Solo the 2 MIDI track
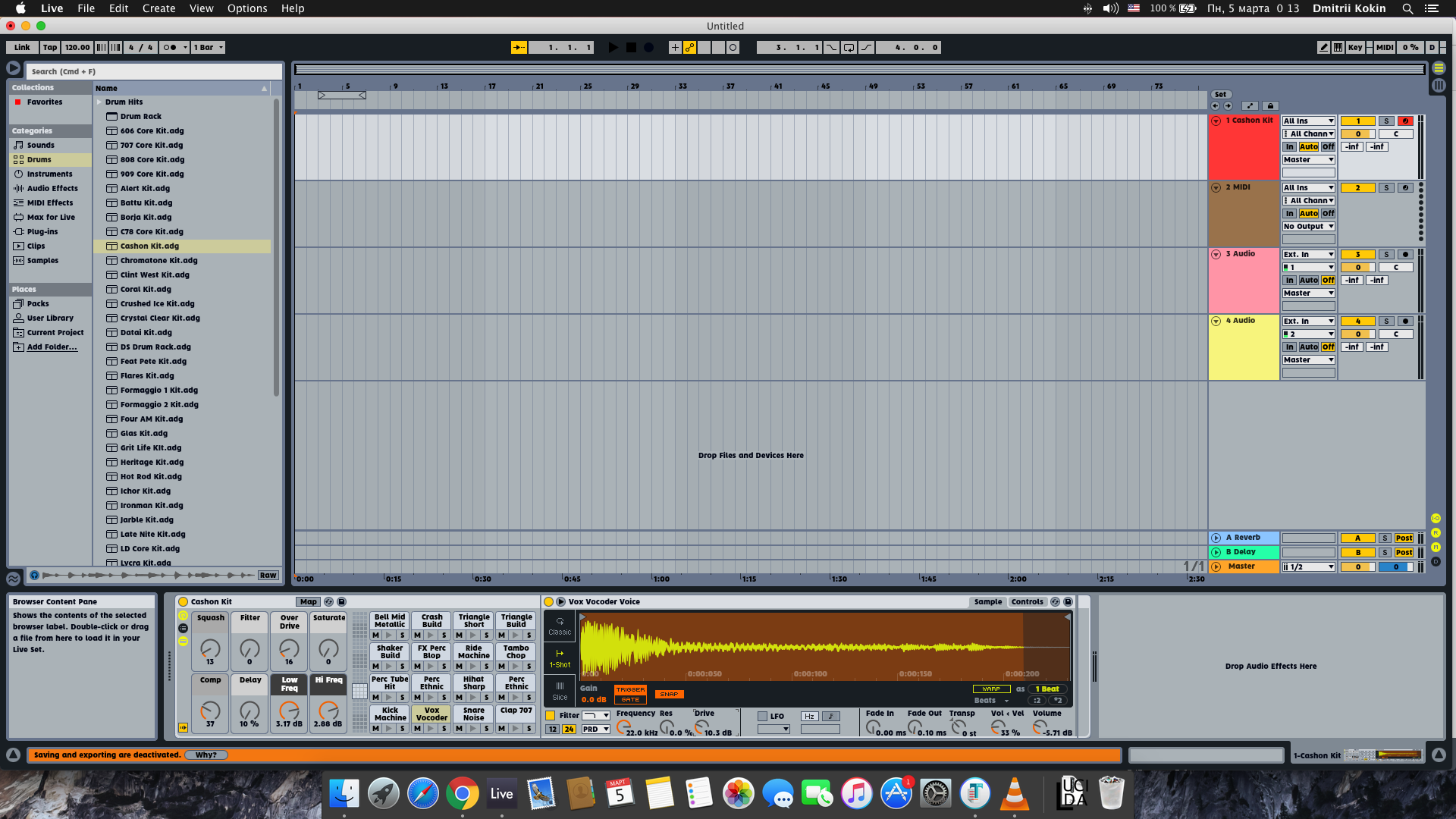The height and width of the screenshot is (819, 1456). (1386, 187)
